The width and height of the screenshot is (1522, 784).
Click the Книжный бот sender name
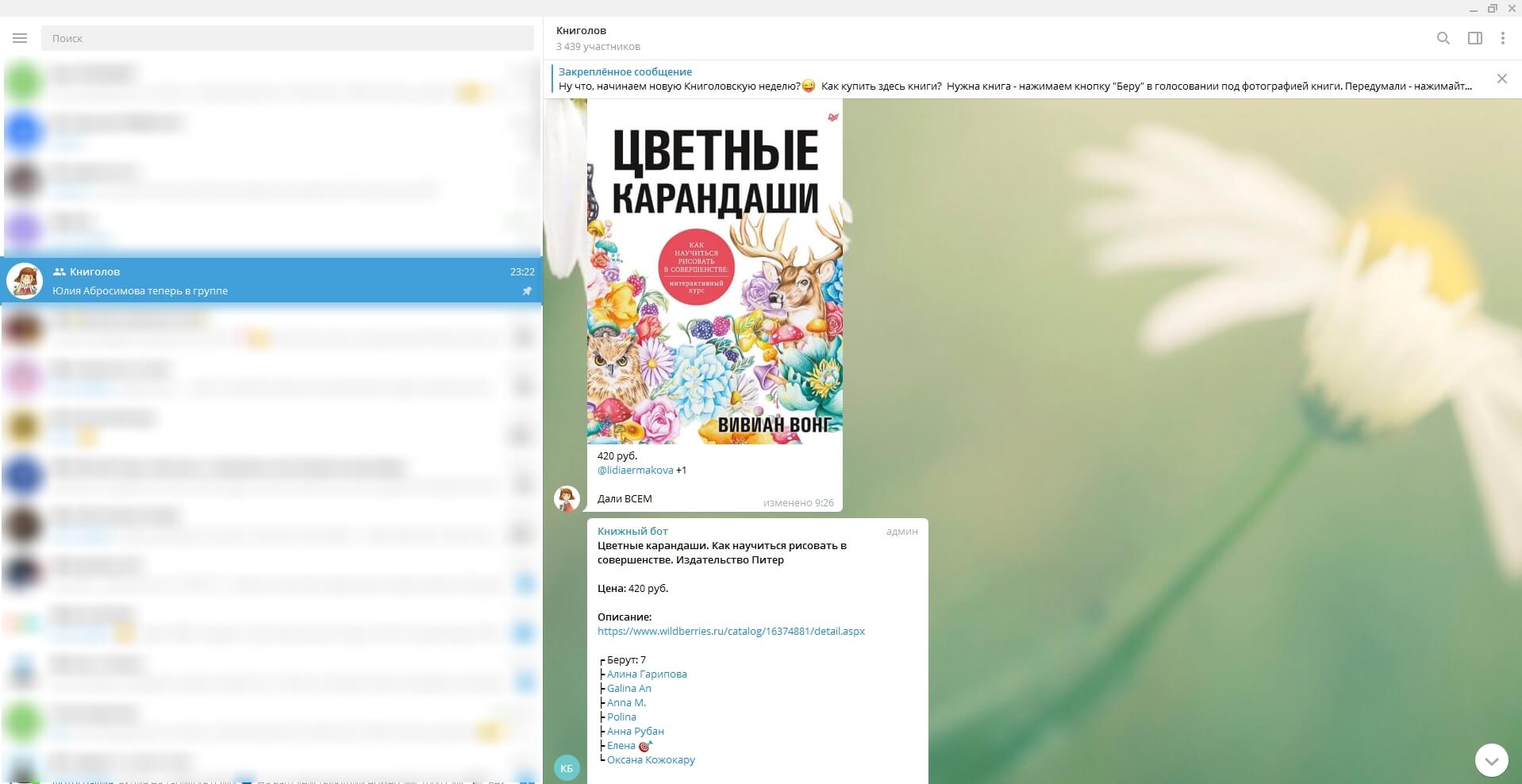click(632, 531)
